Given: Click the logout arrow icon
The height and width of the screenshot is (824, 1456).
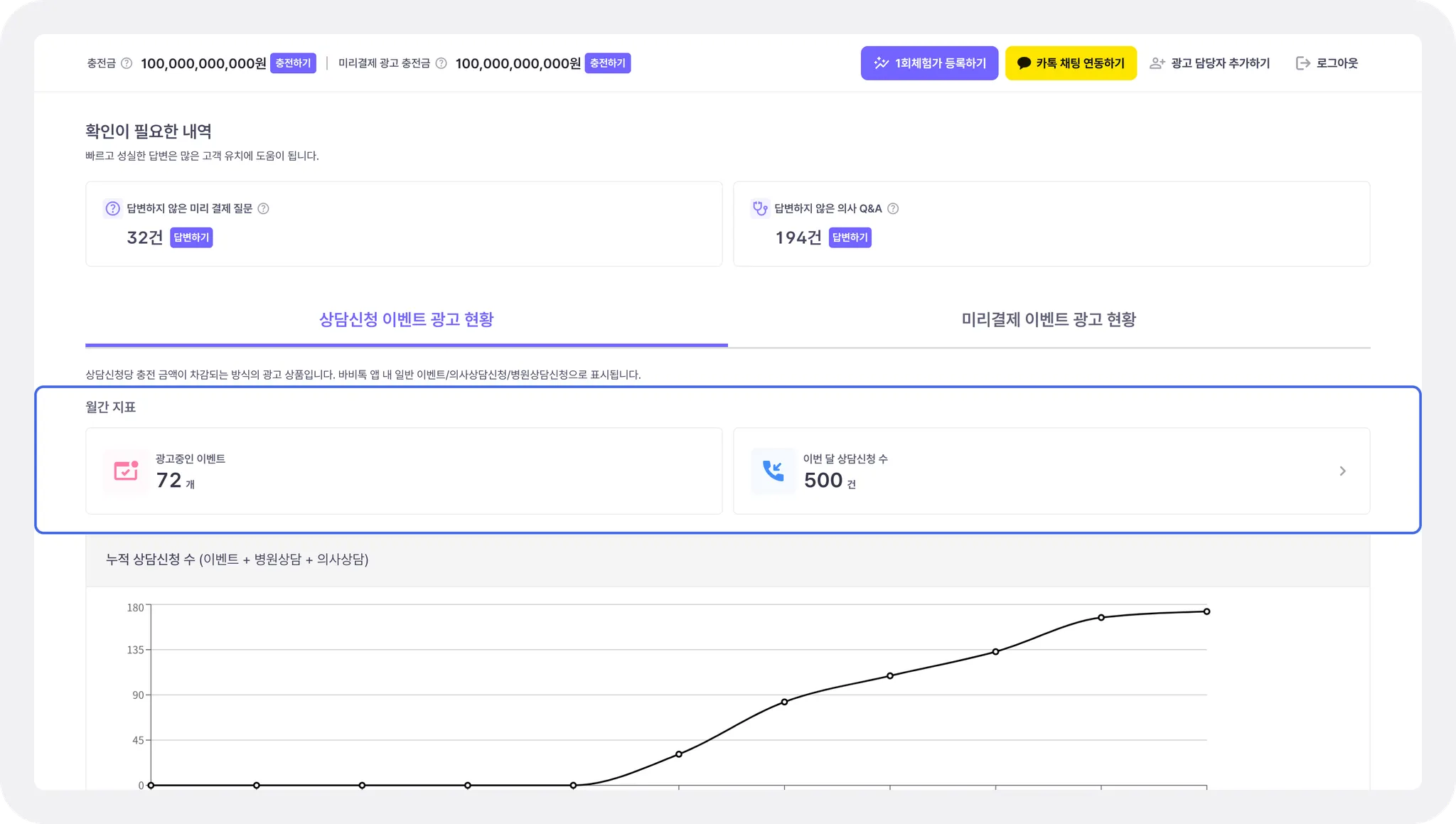Looking at the screenshot, I should point(1303,63).
